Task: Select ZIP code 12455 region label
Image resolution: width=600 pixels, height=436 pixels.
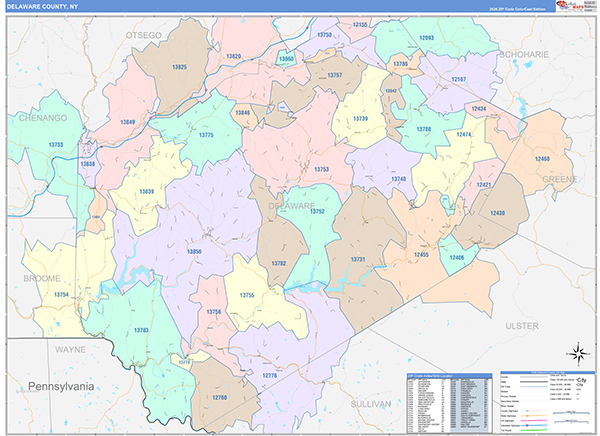Action: click(x=420, y=255)
